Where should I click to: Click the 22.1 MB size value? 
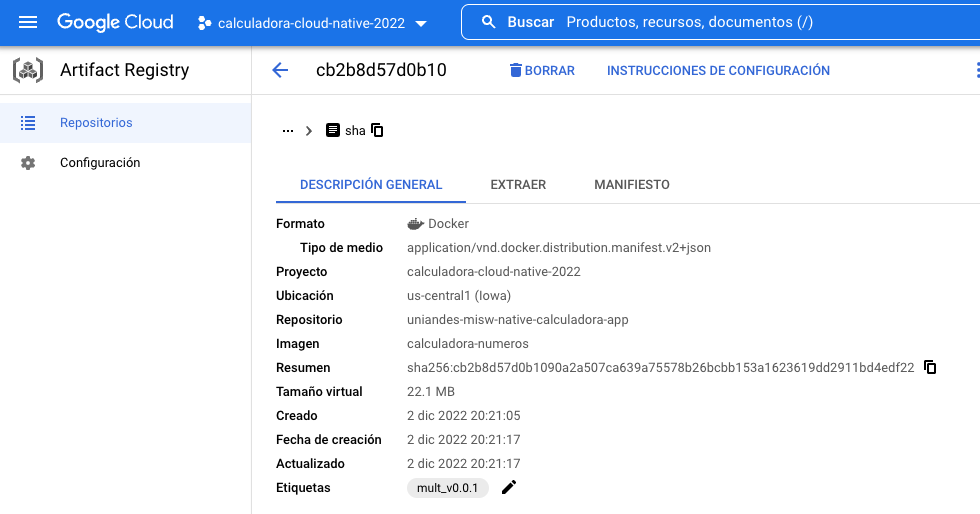431,391
